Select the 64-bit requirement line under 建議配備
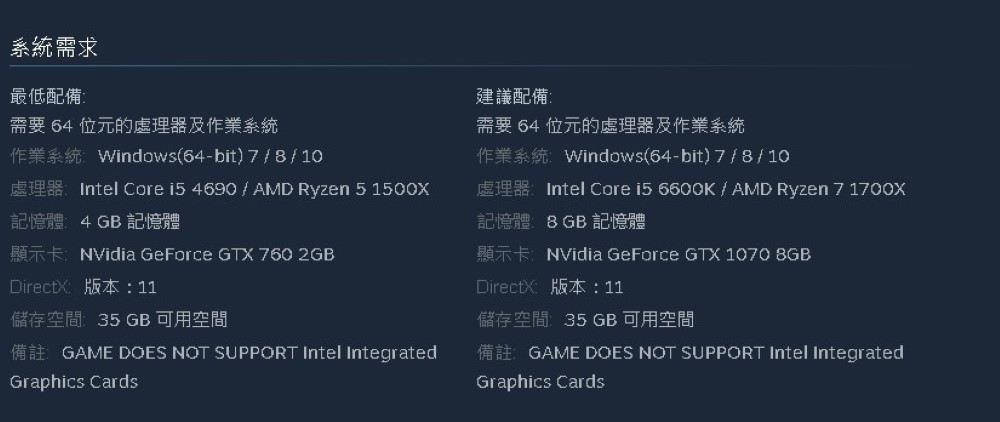Image resolution: width=1000 pixels, height=422 pixels. click(609, 126)
